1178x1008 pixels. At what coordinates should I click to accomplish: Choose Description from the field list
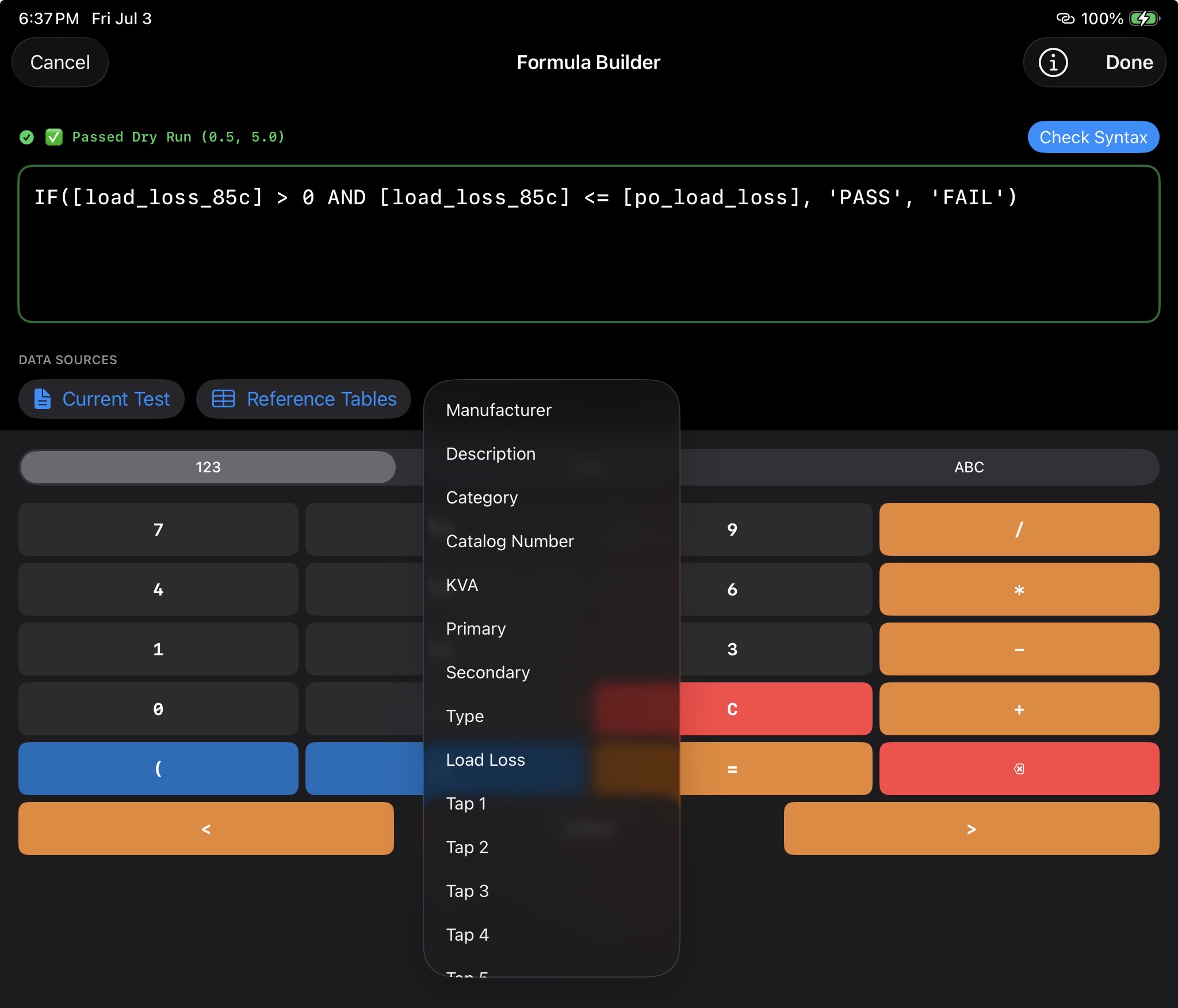coord(551,454)
